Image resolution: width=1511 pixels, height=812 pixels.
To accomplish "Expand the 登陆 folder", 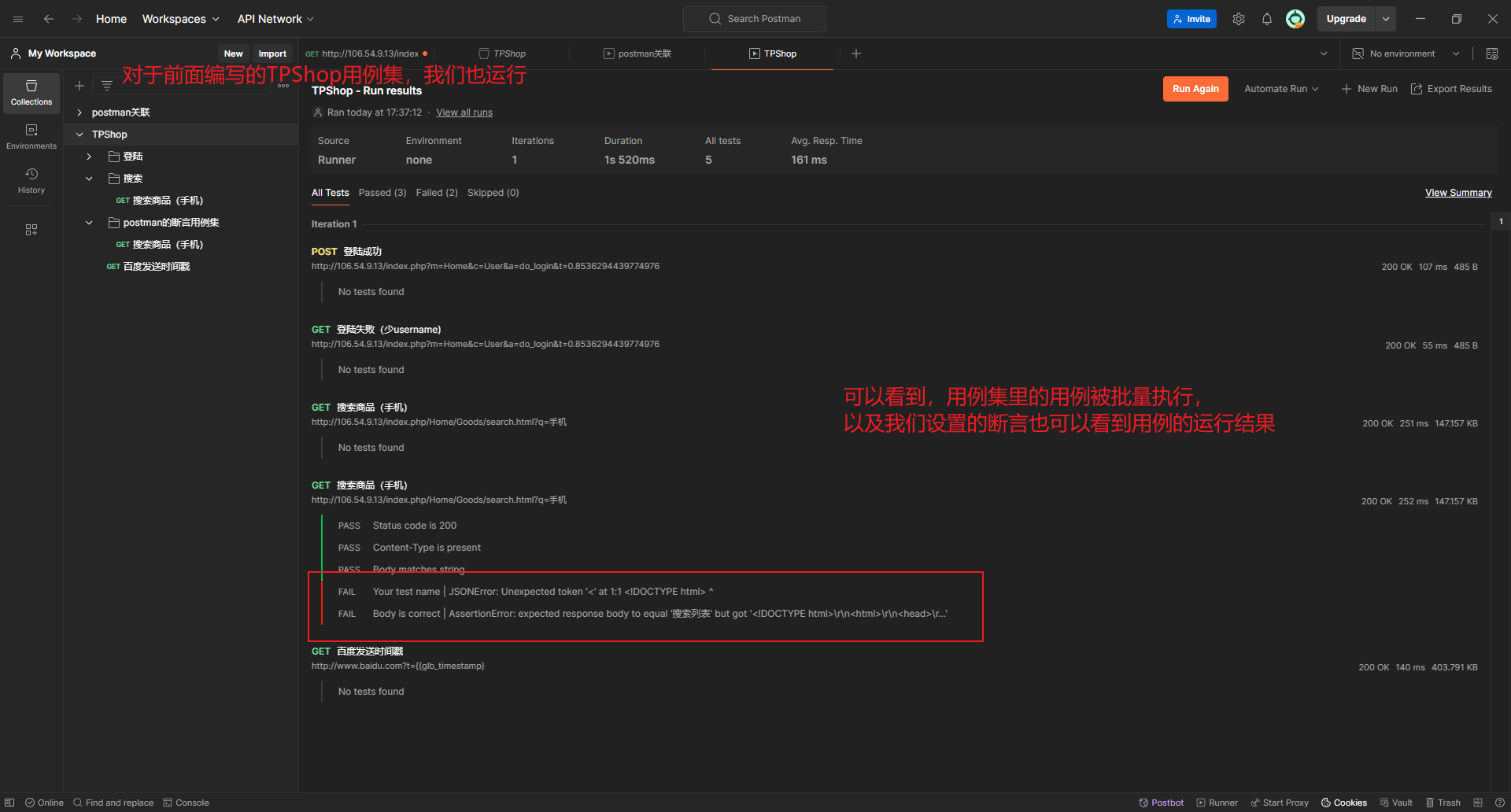I will [89, 157].
